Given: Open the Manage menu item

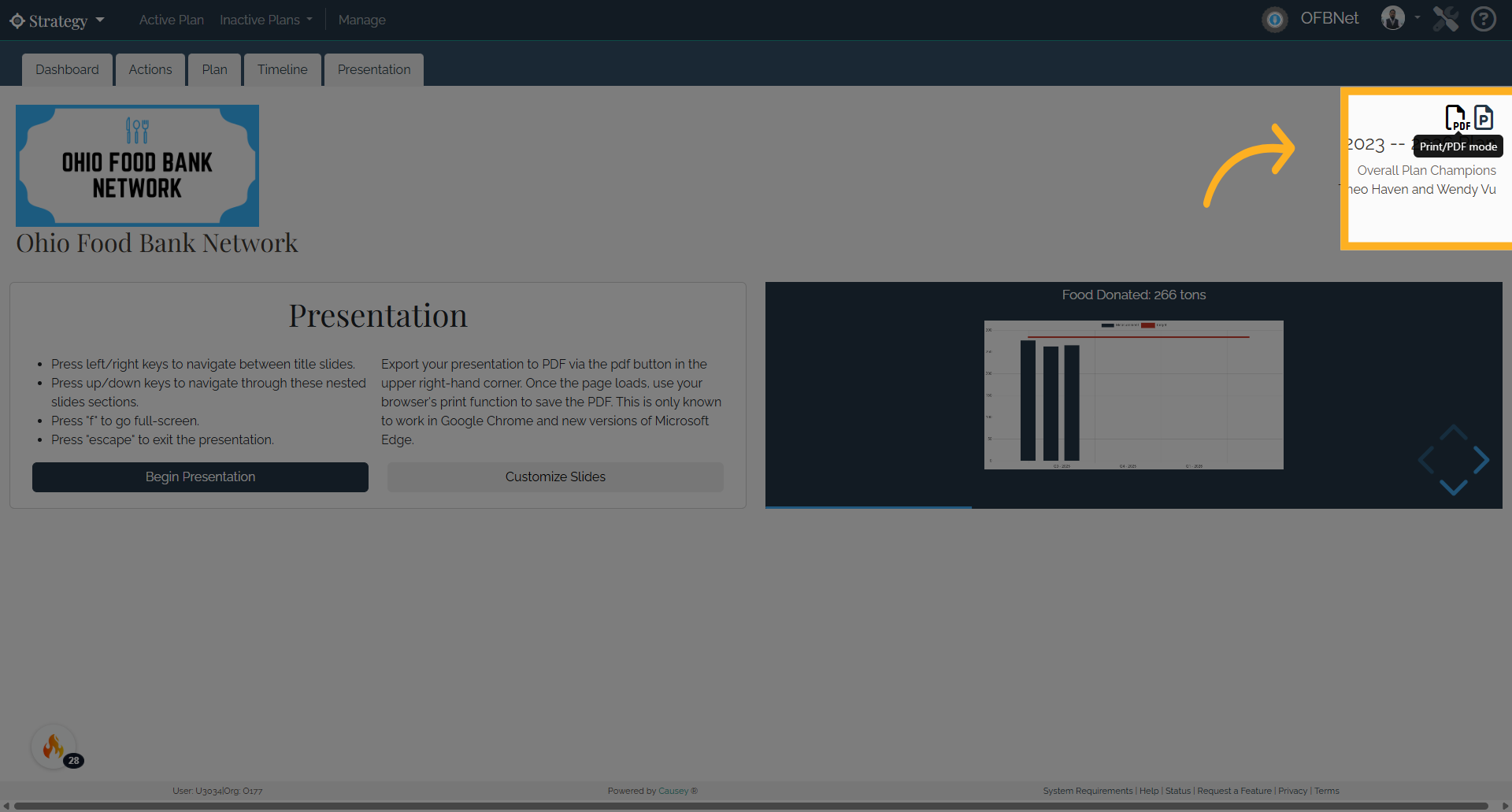Looking at the screenshot, I should (x=362, y=20).
